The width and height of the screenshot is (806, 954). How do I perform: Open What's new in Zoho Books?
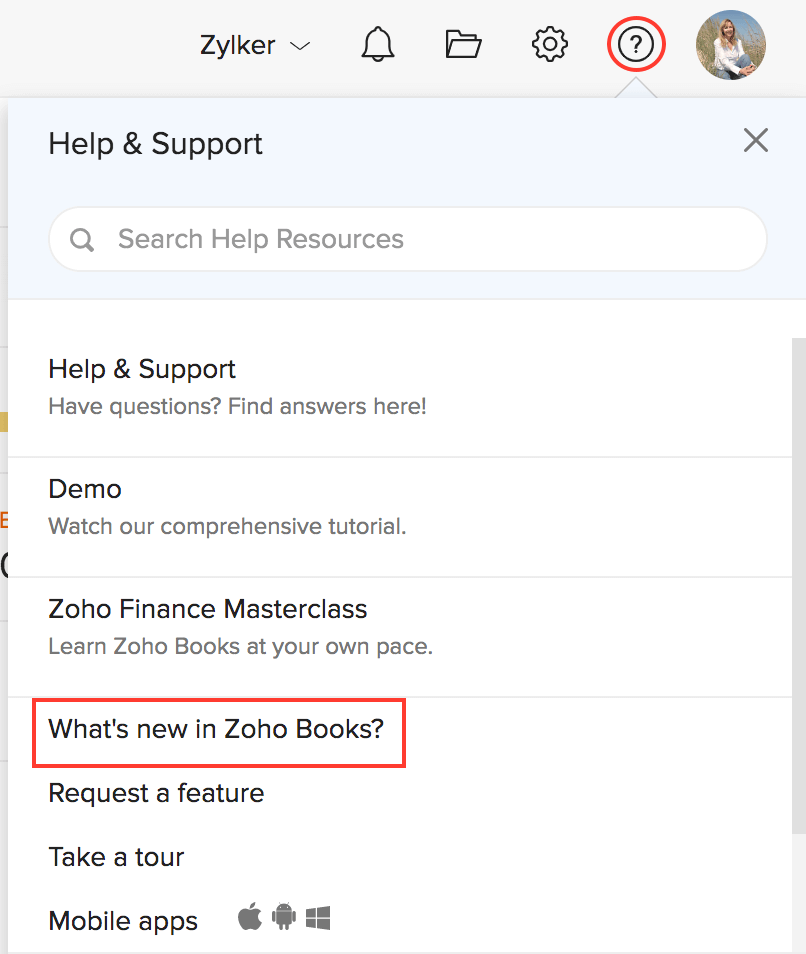tap(217, 729)
